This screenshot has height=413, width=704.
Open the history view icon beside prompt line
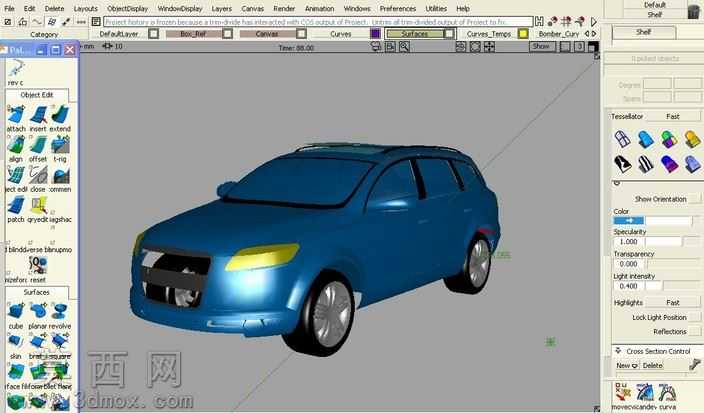(x=96, y=21)
